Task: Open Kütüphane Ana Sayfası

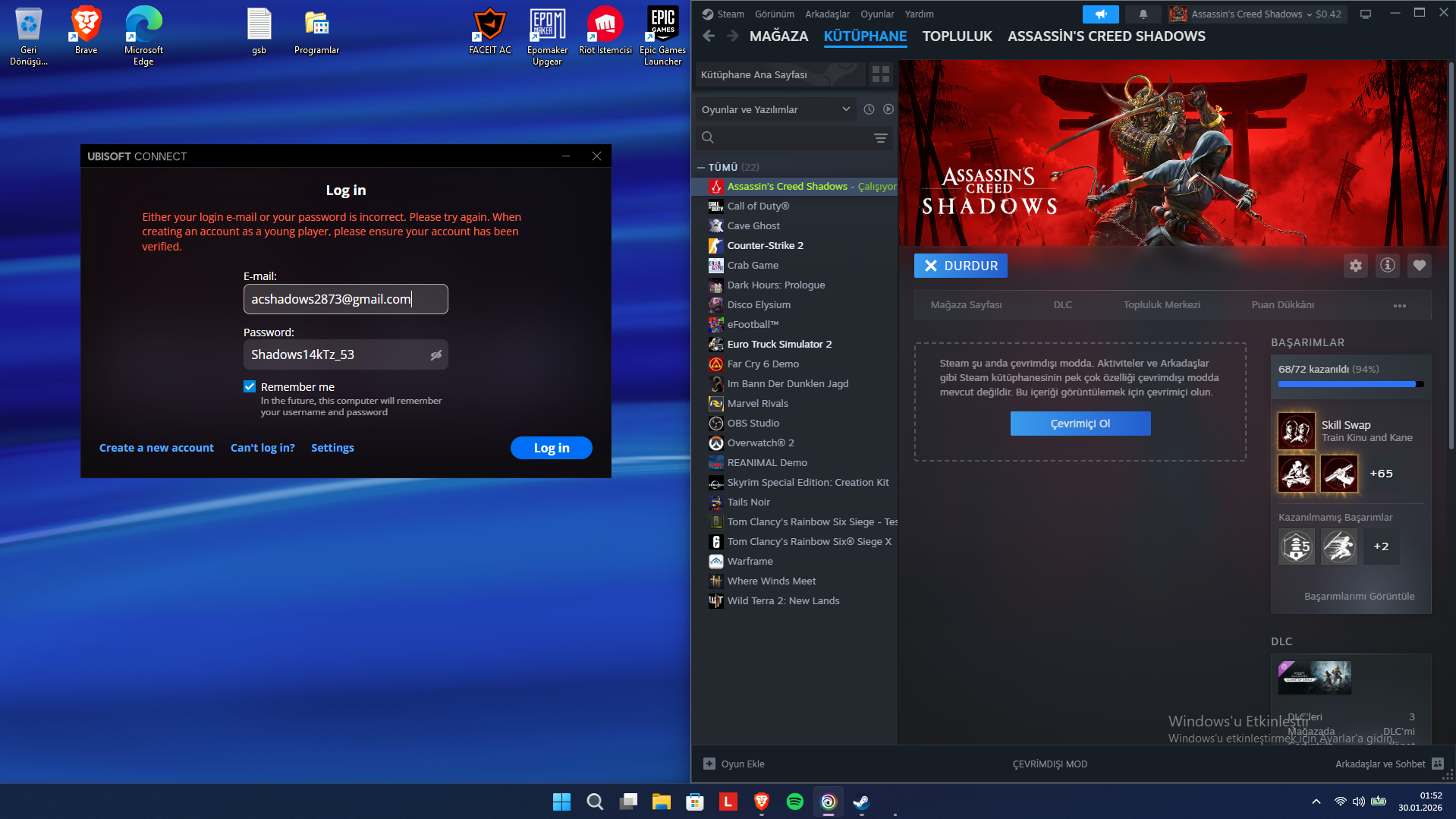Action: 780,74
